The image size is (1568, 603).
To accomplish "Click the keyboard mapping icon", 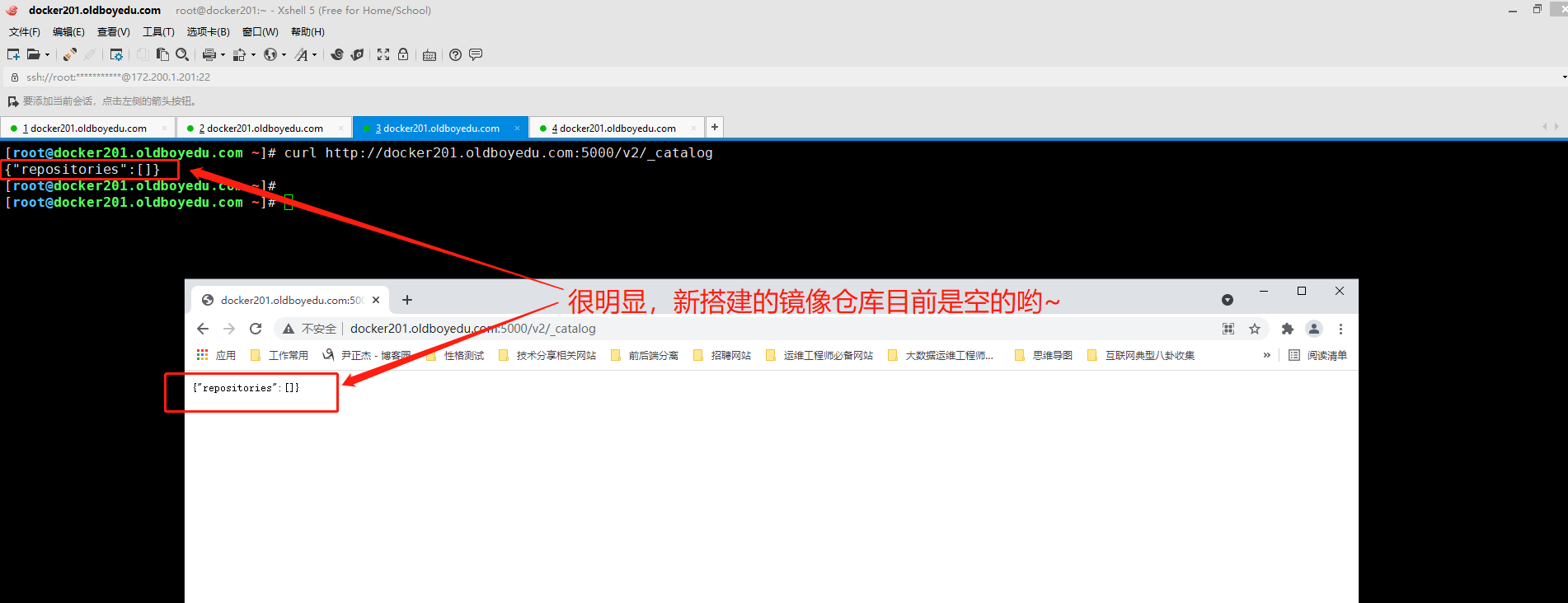I will [x=430, y=55].
